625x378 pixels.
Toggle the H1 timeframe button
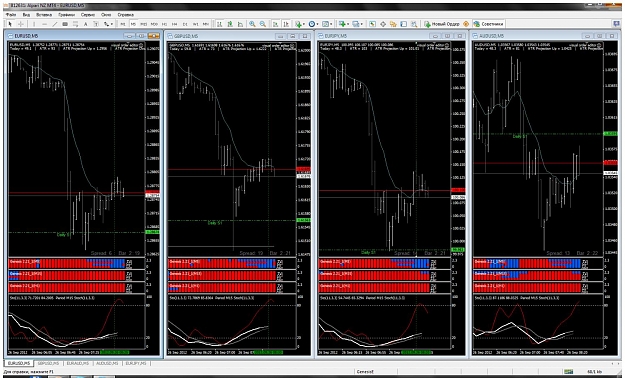[164, 24]
